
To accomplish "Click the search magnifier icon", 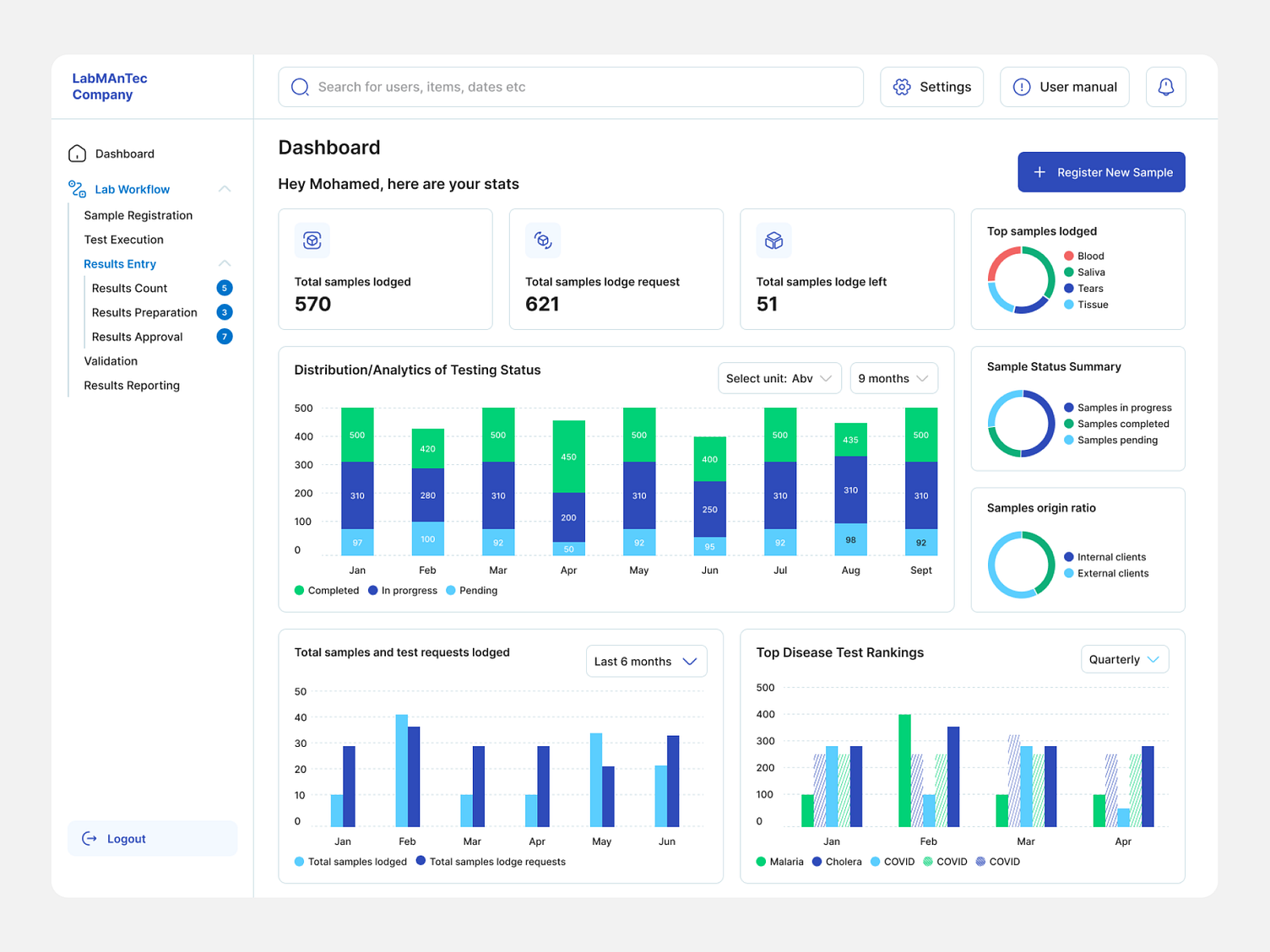I will tap(300, 86).
